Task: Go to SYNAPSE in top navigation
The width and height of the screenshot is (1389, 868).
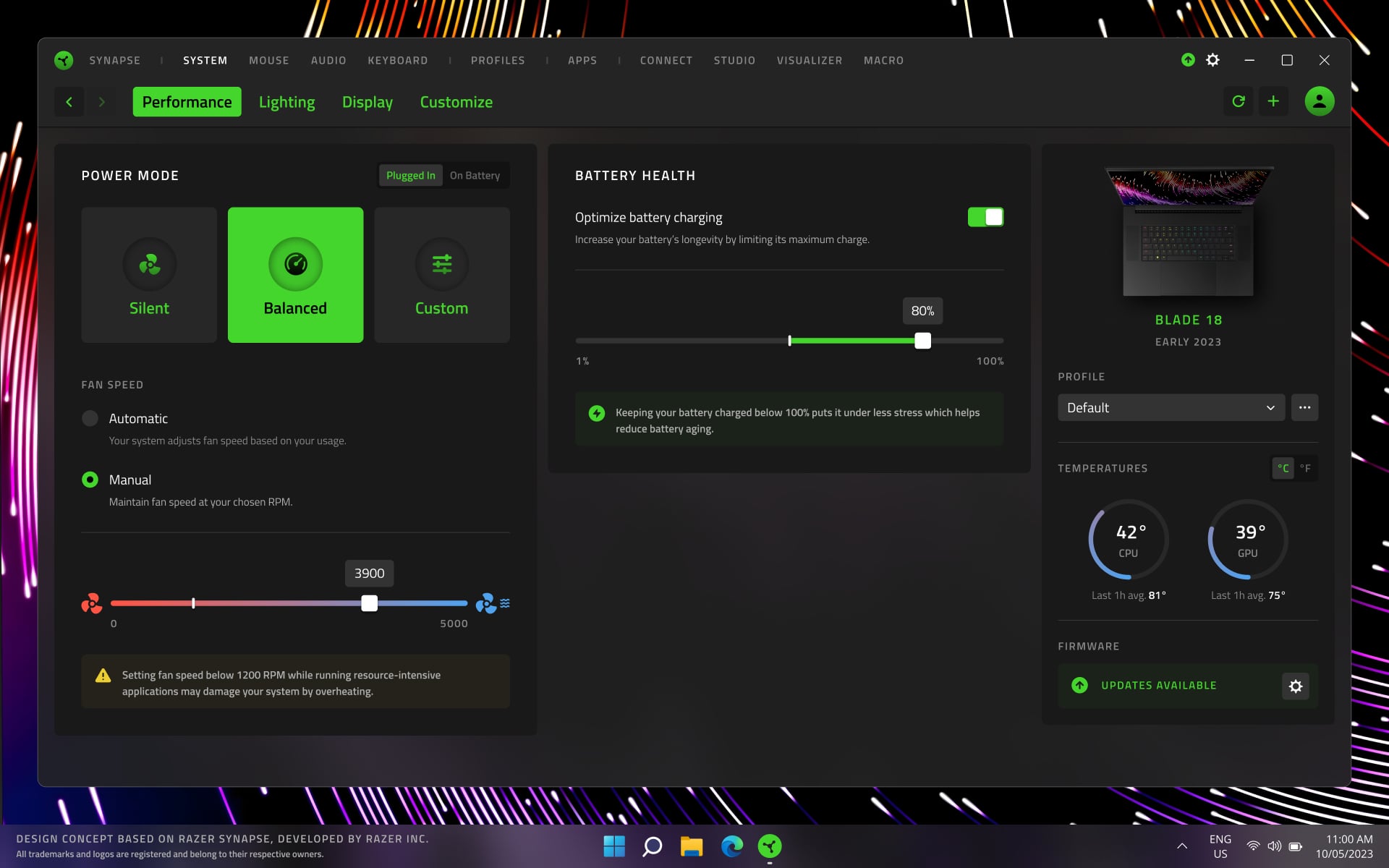Action: [115, 60]
